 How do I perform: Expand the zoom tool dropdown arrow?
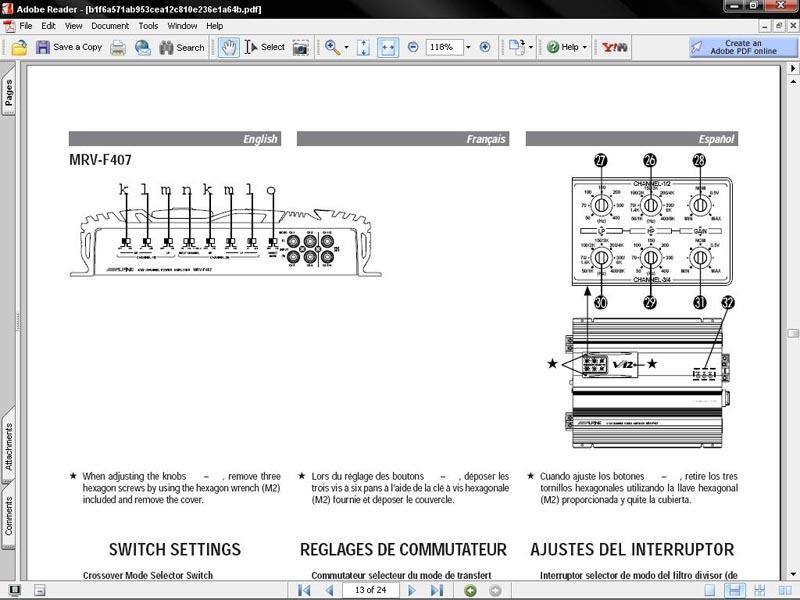pos(346,47)
